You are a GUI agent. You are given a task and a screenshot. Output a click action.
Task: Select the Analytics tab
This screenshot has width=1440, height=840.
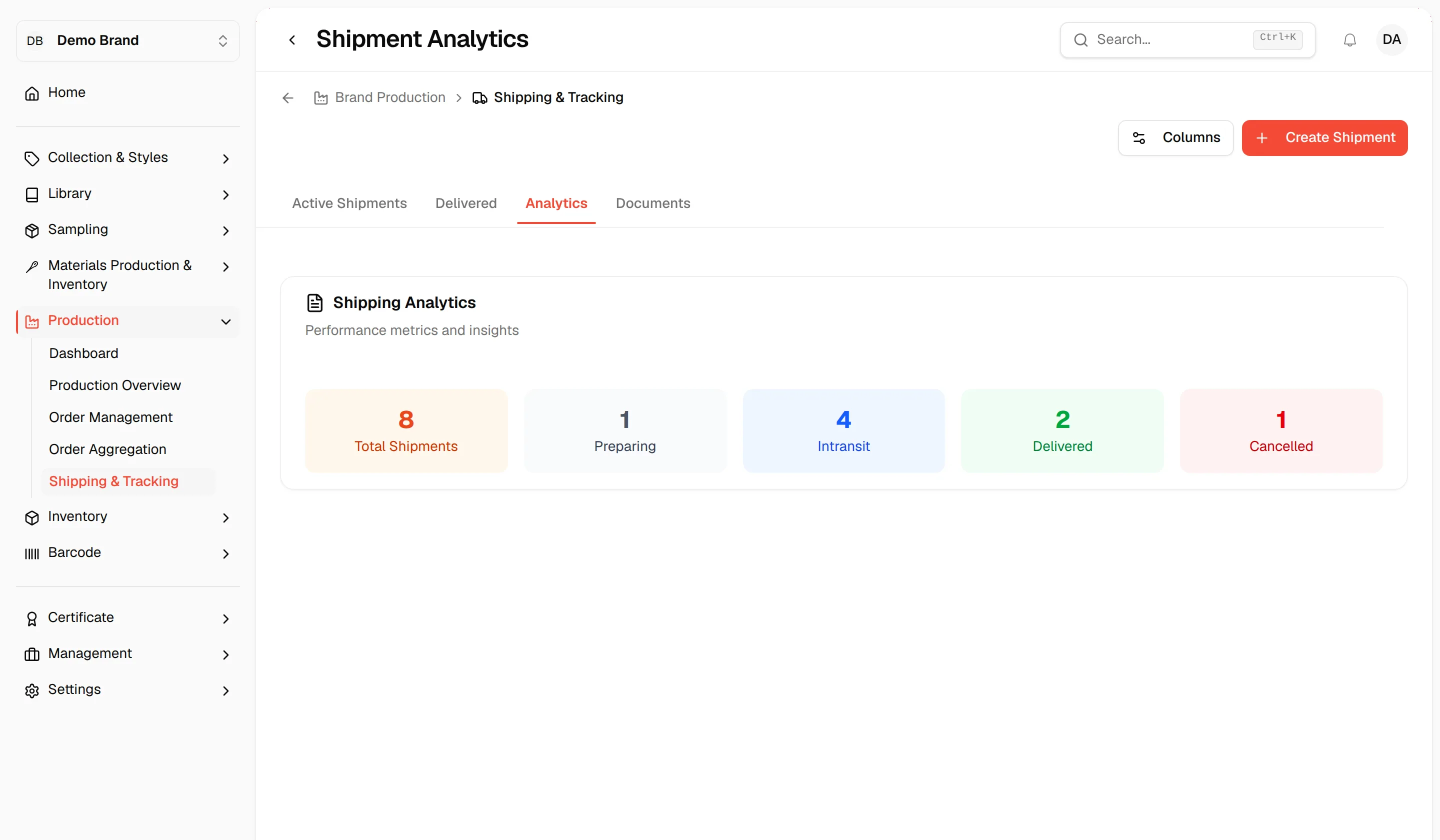click(x=556, y=203)
